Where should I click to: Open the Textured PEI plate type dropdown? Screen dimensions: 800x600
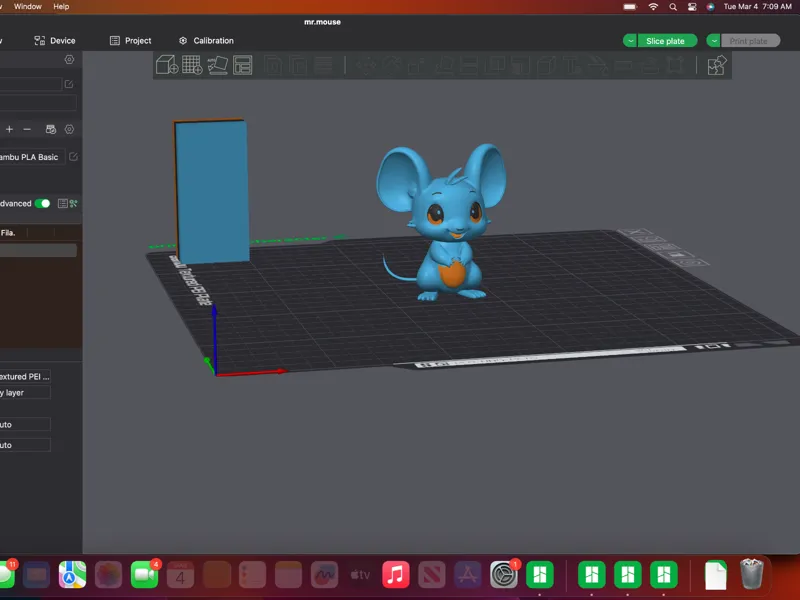25,377
